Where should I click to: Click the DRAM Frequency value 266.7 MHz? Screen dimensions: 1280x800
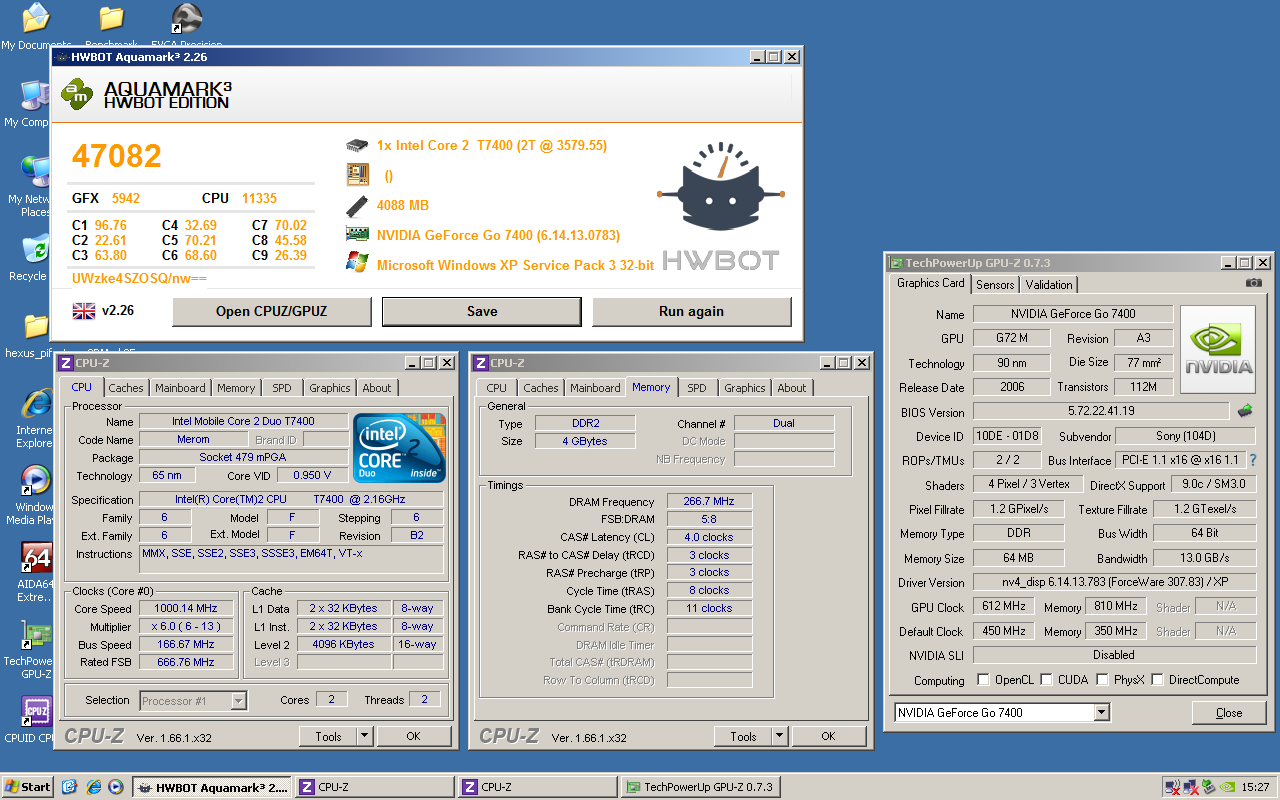(x=709, y=502)
